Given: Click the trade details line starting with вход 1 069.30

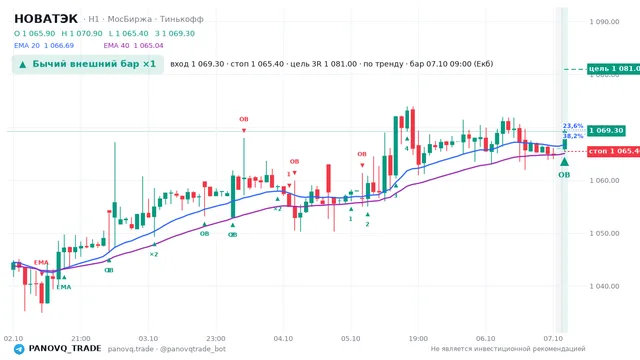Looking at the screenshot, I should point(331,64).
